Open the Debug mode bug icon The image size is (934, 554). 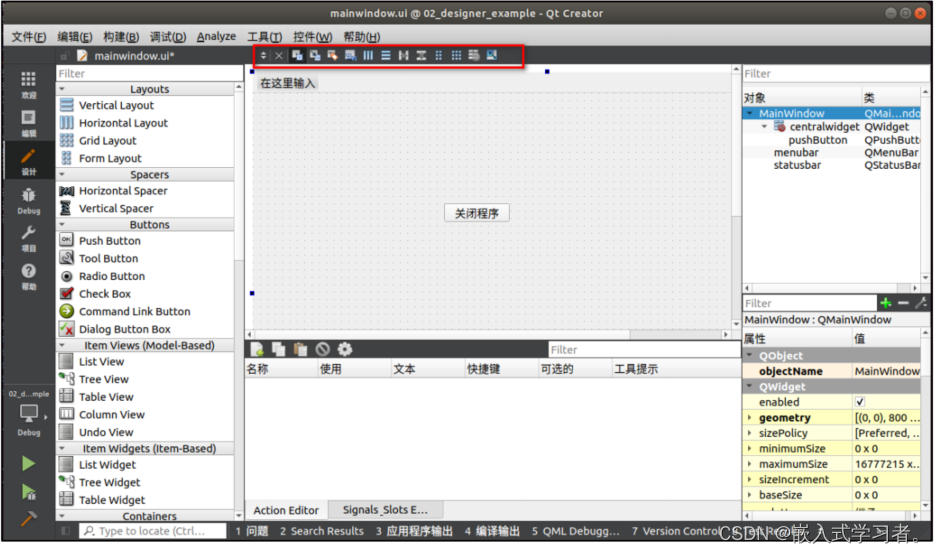coord(29,201)
